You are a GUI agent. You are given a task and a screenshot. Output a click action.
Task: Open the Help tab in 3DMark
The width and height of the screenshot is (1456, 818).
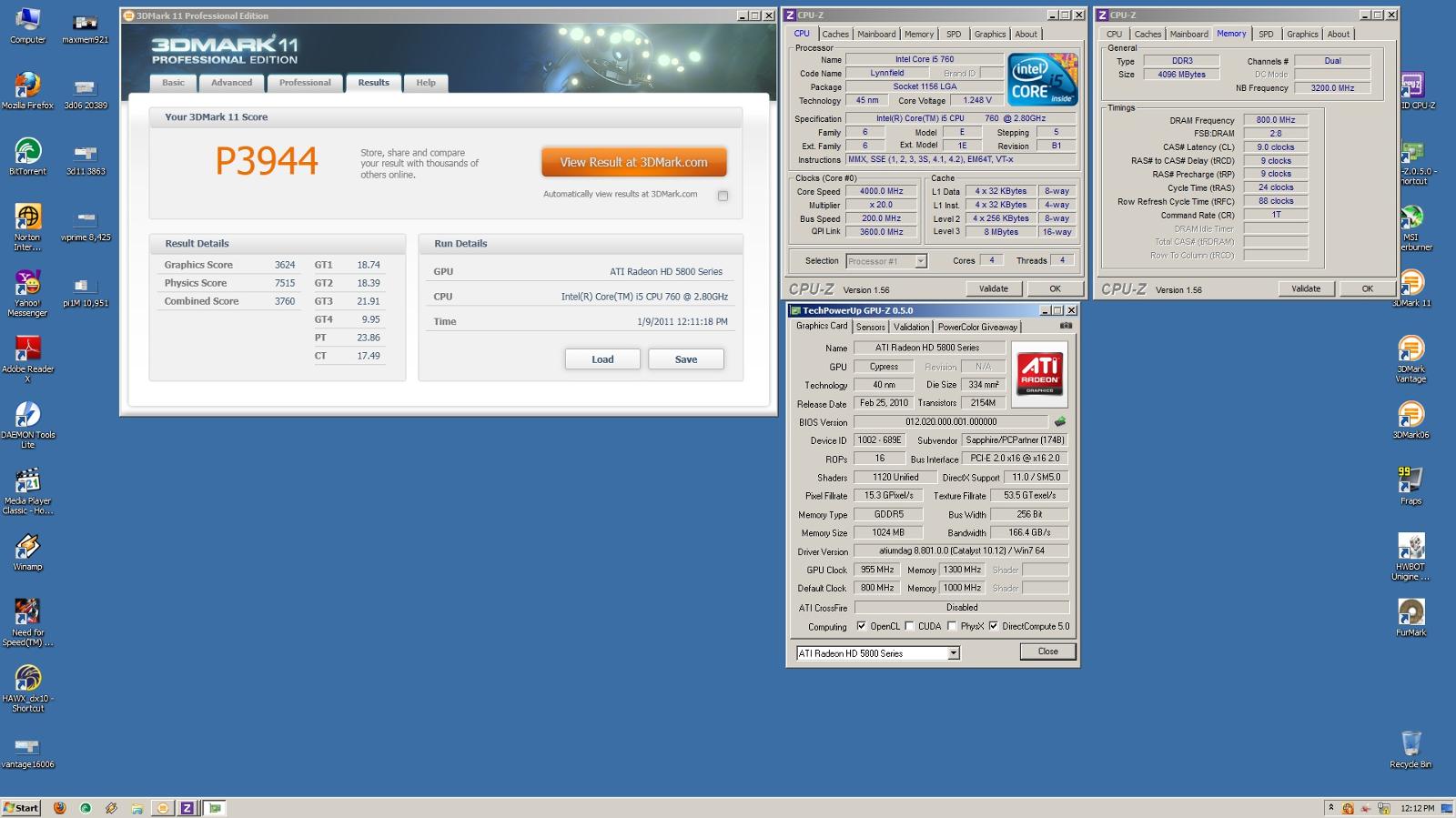pyautogui.click(x=426, y=83)
